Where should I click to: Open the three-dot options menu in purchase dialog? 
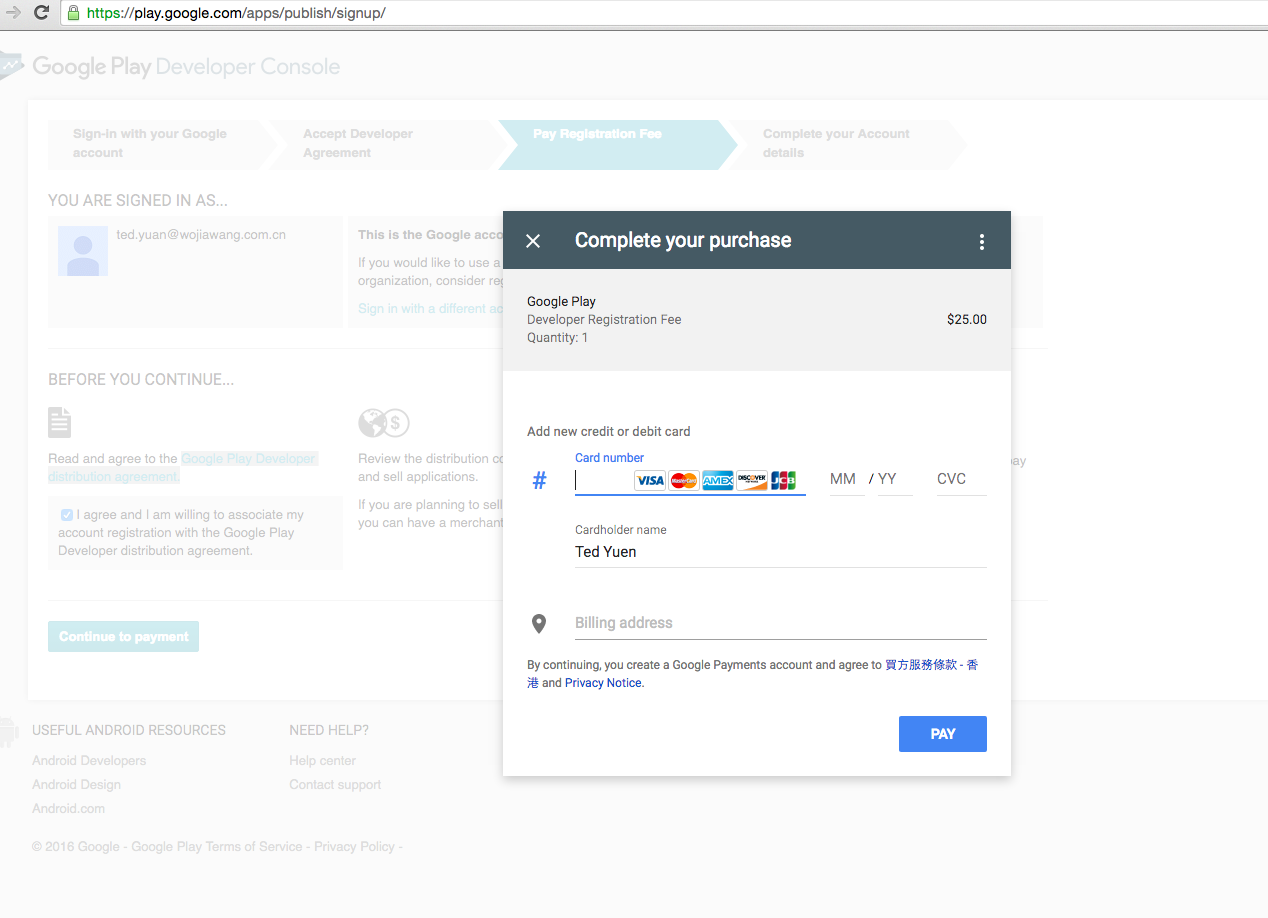982,241
